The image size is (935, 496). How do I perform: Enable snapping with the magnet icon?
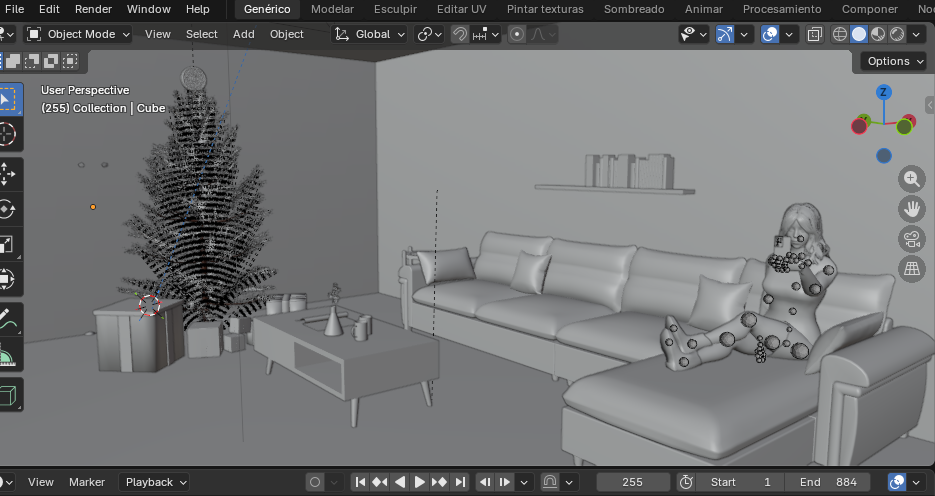click(460, 34)
